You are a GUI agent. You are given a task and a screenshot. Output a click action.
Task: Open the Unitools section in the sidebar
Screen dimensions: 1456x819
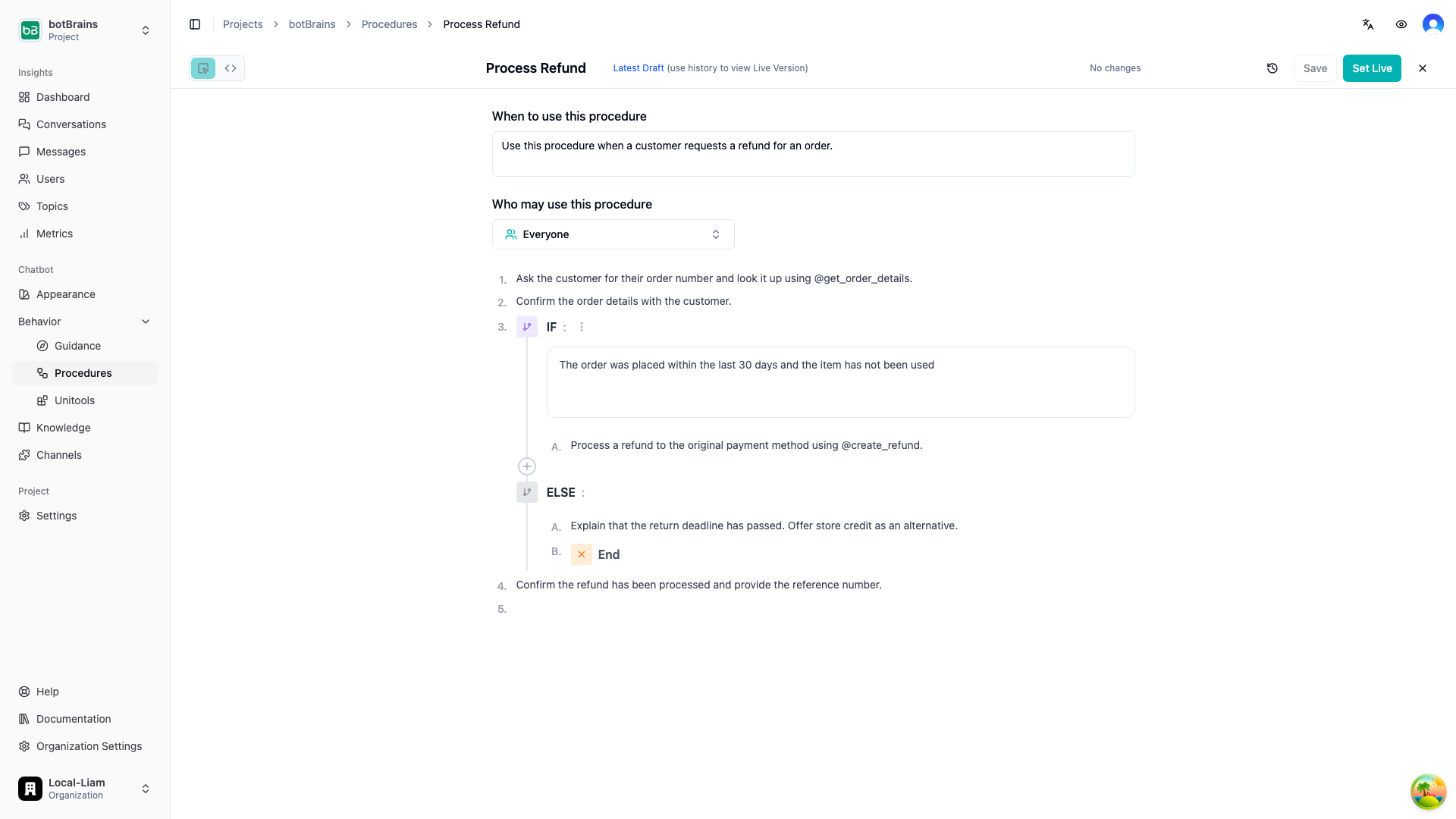pyautogui.click(x=74, y=400)
